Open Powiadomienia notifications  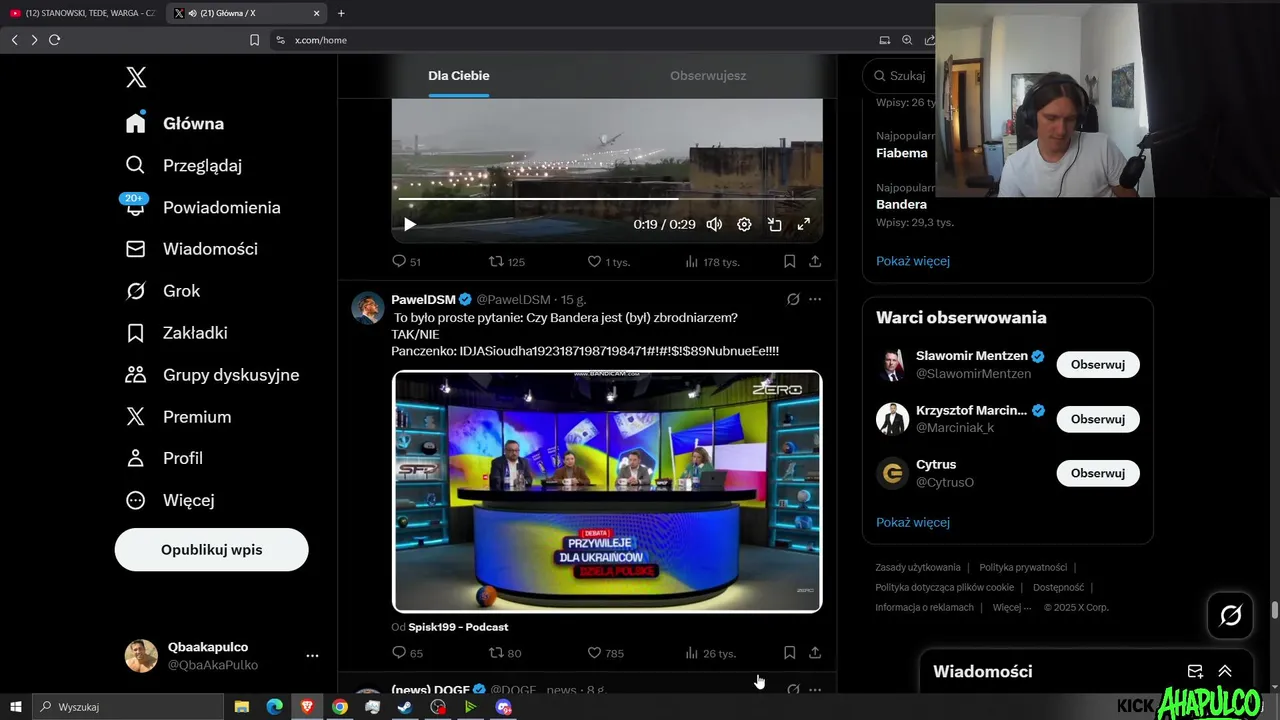click(x=202, y=207)
